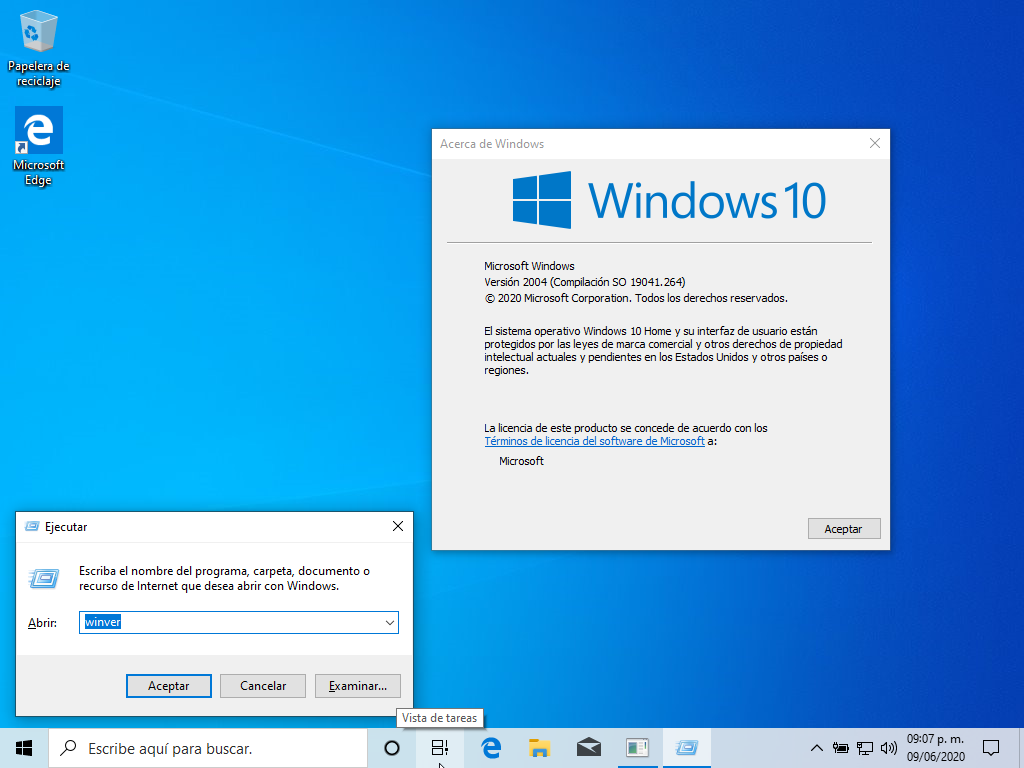Expand the Abrir history dropdown arrow
Viewport: 1024px width, 768px height.
click(x=390, y=622)
